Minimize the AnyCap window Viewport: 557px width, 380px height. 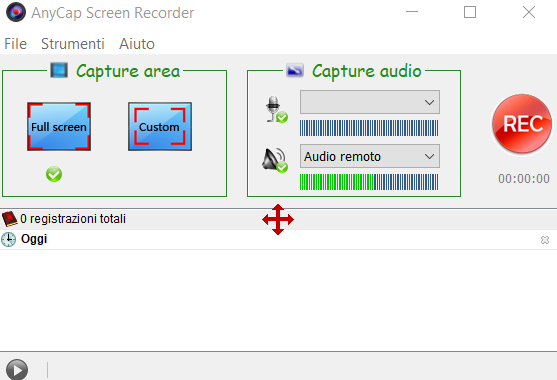tap(412, 12)
